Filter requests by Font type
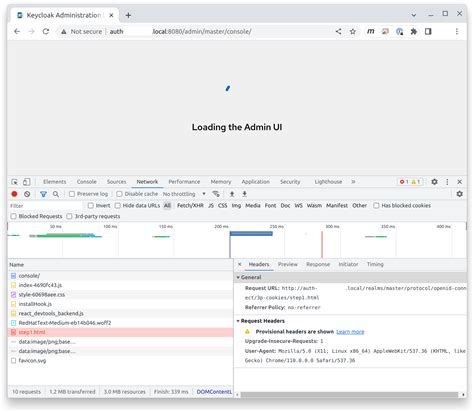This screenshot has height=412, width=474. click(271, 206)
